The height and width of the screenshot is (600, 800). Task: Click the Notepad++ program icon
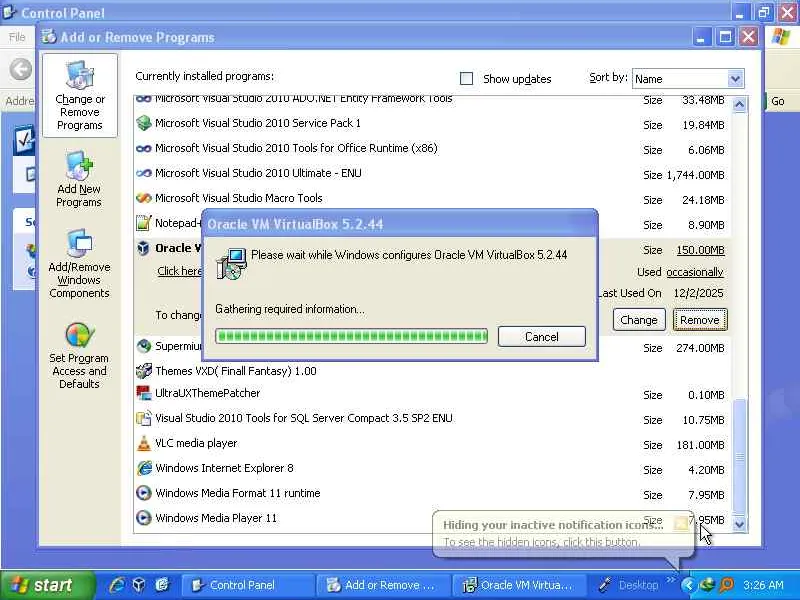pos(144,223)
